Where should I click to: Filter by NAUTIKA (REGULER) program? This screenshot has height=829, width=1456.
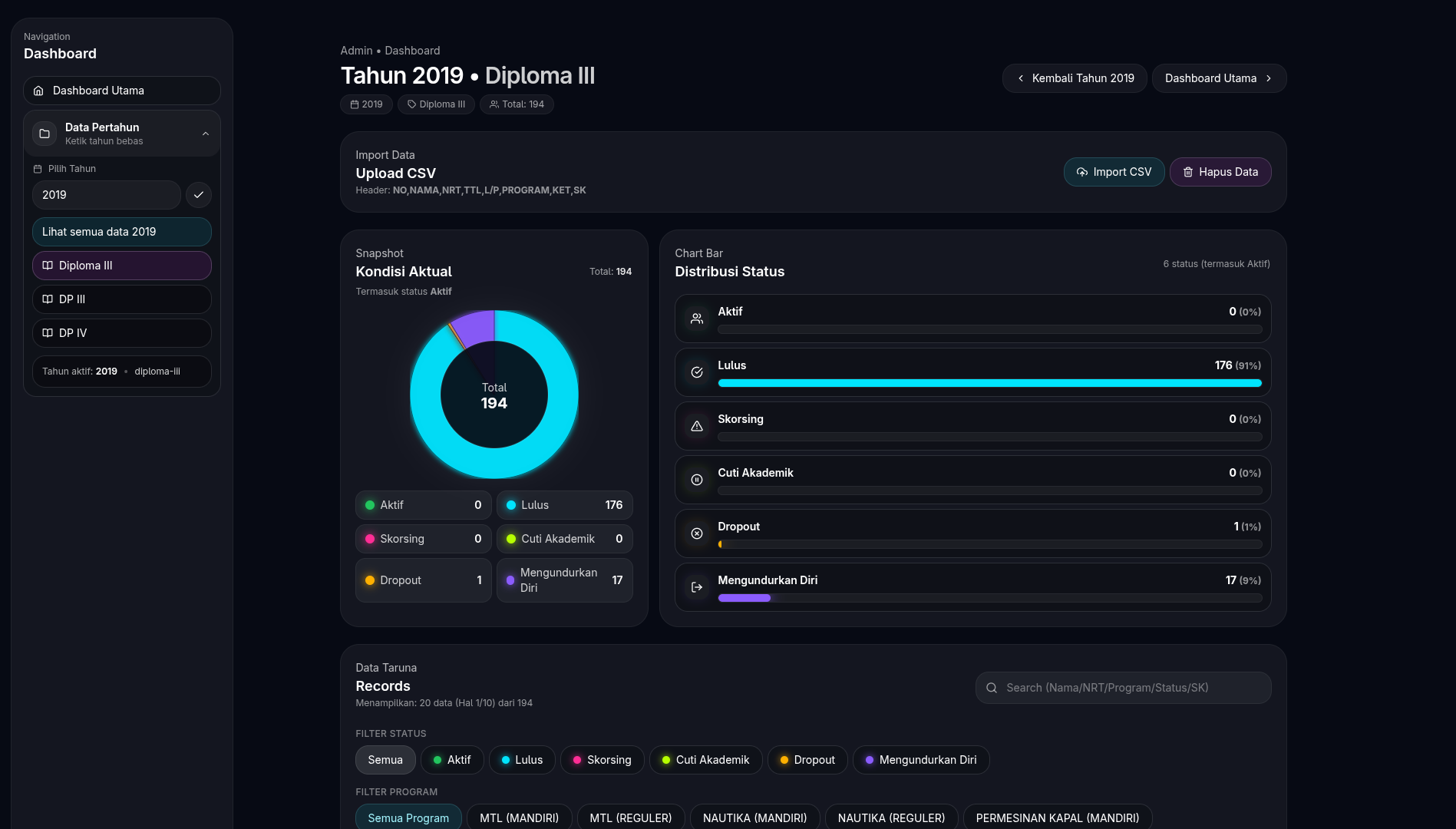[x=892, y=818]
